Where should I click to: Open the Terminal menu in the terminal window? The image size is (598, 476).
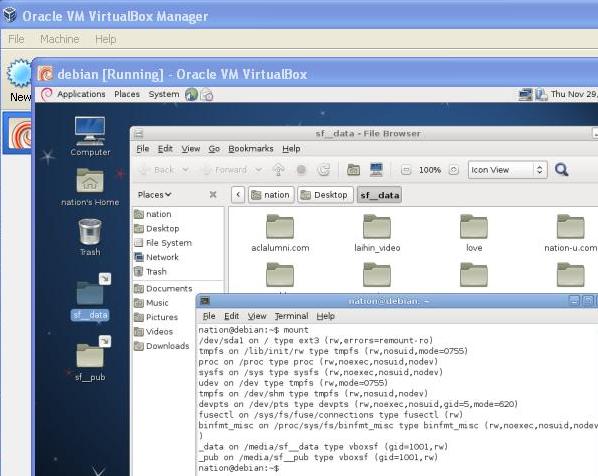coord(291,316)
